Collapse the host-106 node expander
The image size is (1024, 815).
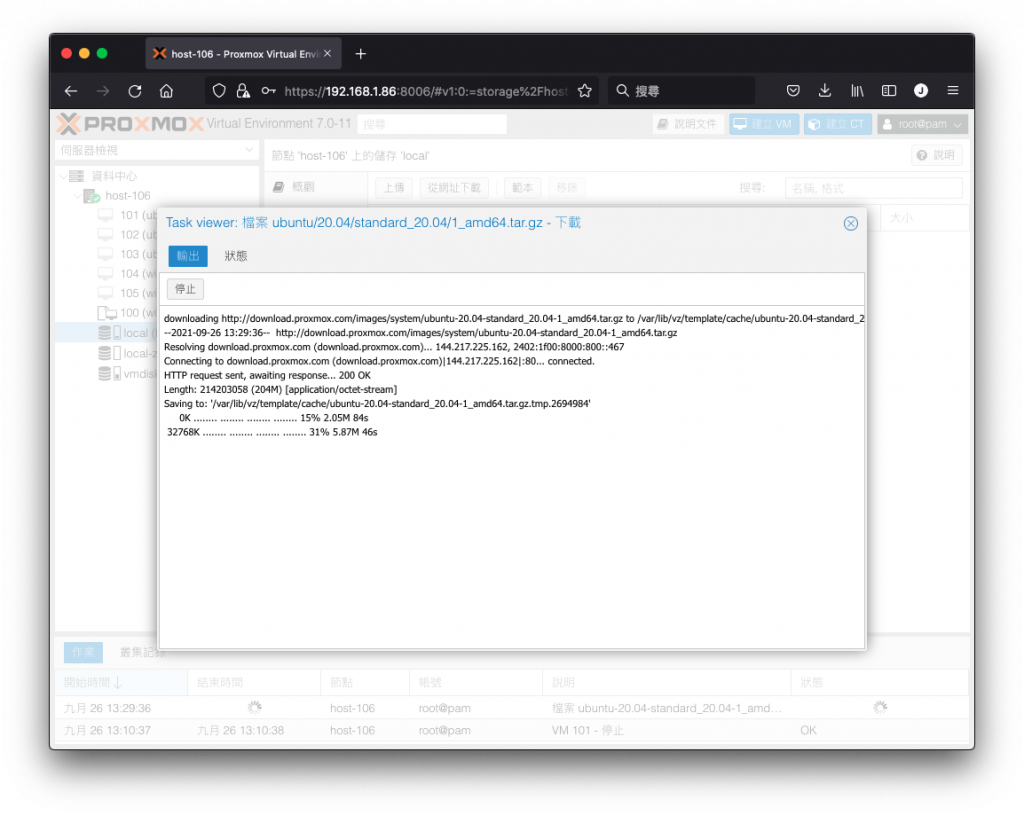[x=77, y=195]
